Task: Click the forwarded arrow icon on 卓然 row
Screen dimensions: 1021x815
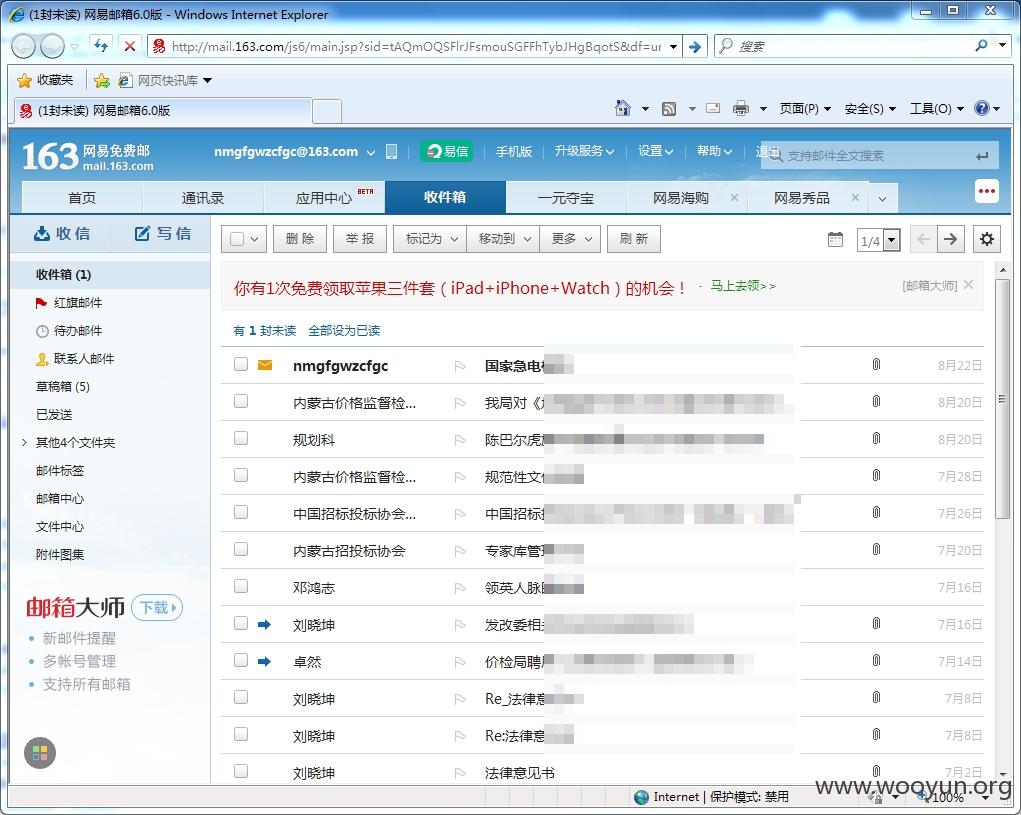Action: [264, 661]
